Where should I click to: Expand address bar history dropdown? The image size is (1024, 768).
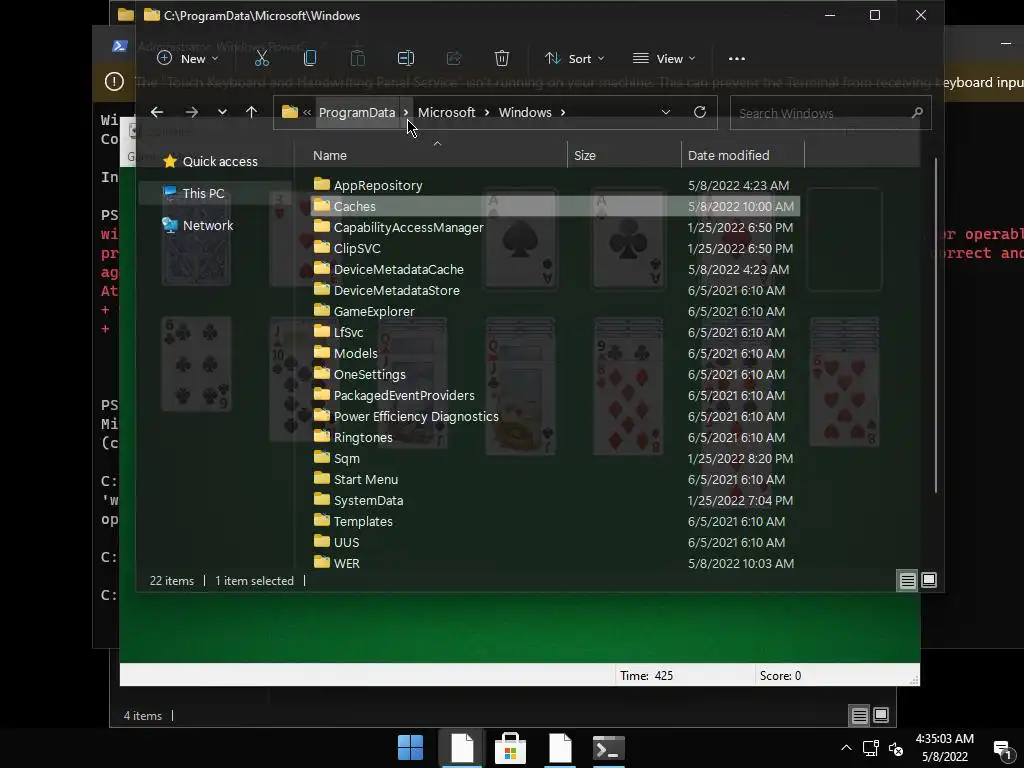(665, 112)
